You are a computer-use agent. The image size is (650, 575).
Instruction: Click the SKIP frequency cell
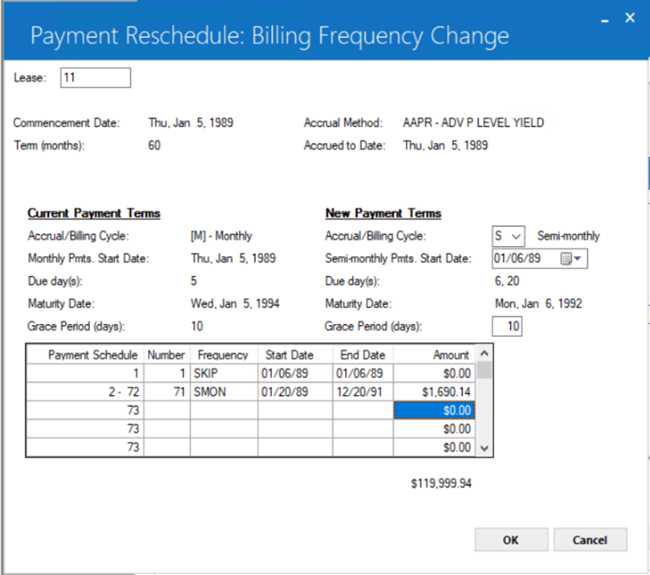(224, 373)
